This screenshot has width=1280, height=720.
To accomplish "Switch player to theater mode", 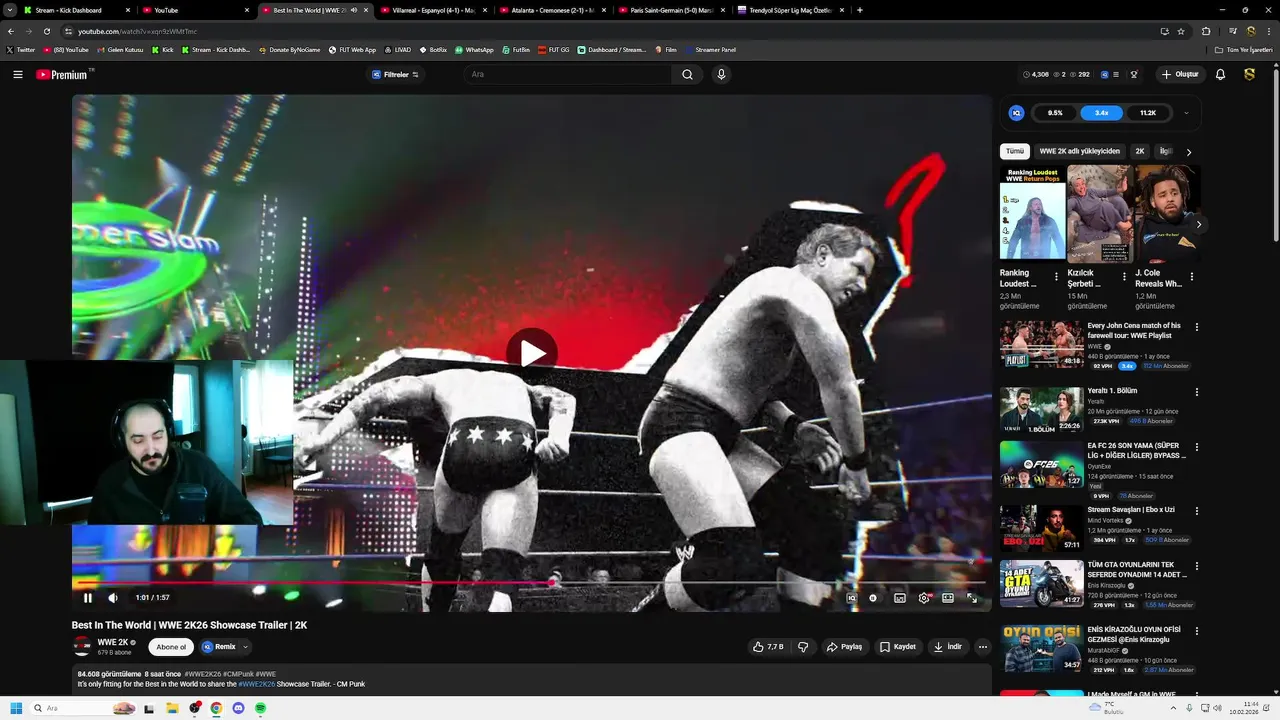I will (948, 598).
